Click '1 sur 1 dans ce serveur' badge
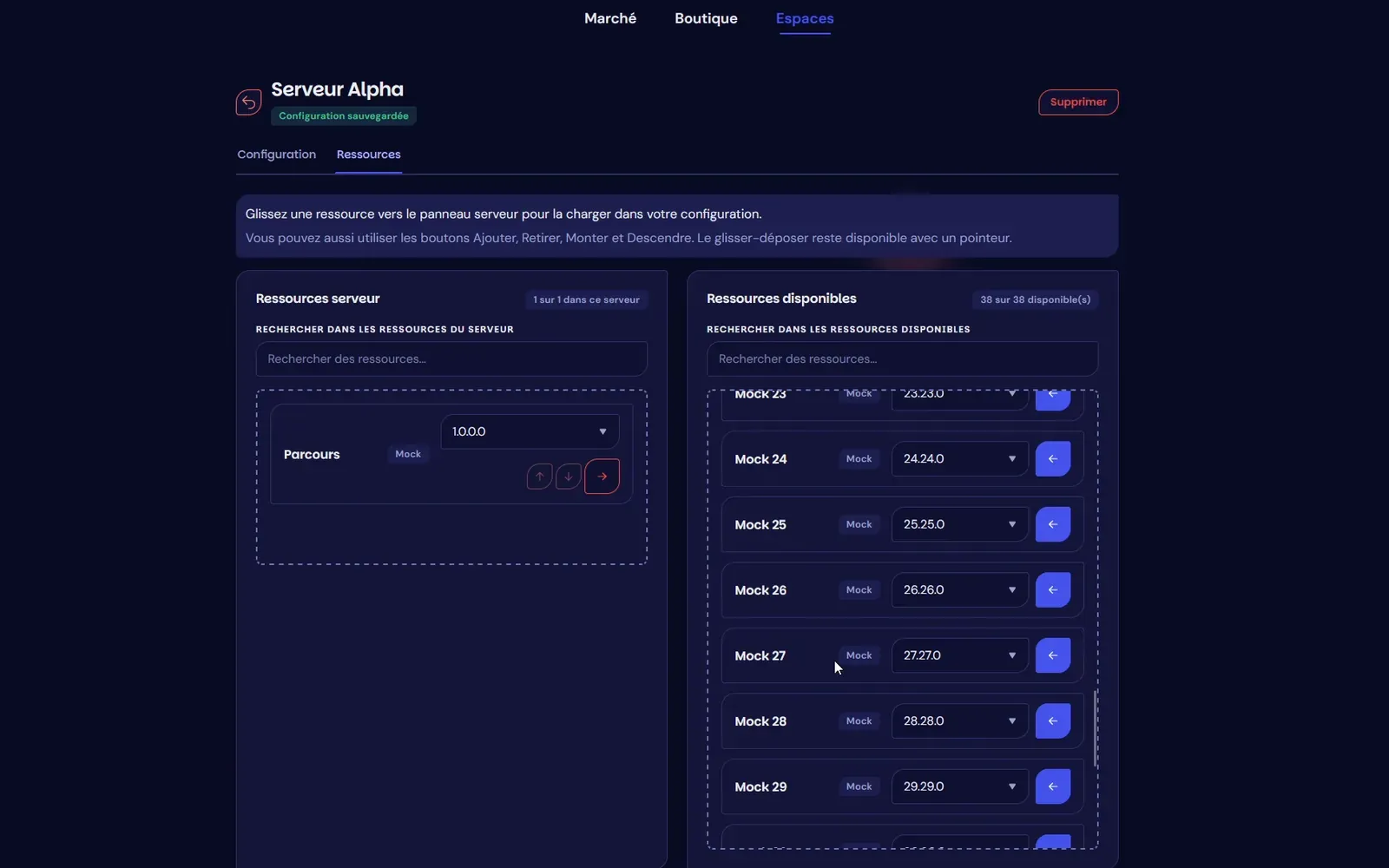The image size is (1389, 868). click(586, 299)
